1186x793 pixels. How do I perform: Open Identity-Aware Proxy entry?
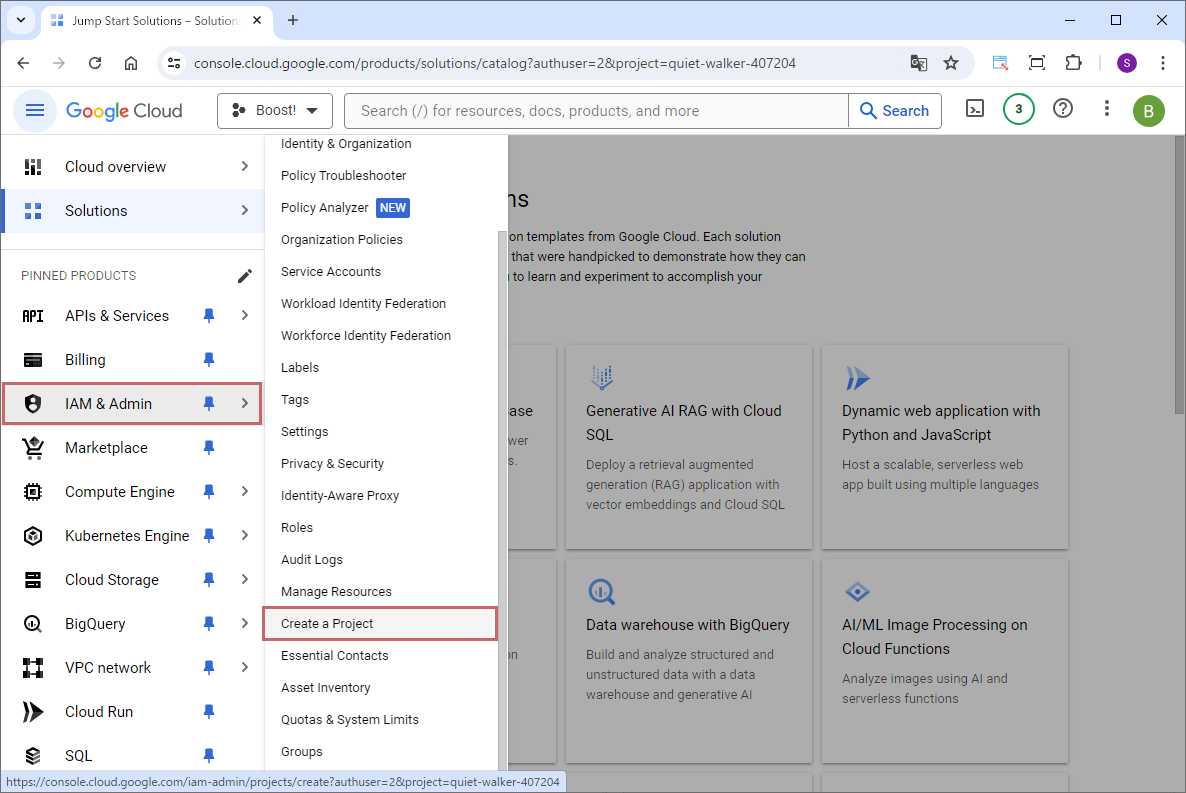tap(340, 496)
